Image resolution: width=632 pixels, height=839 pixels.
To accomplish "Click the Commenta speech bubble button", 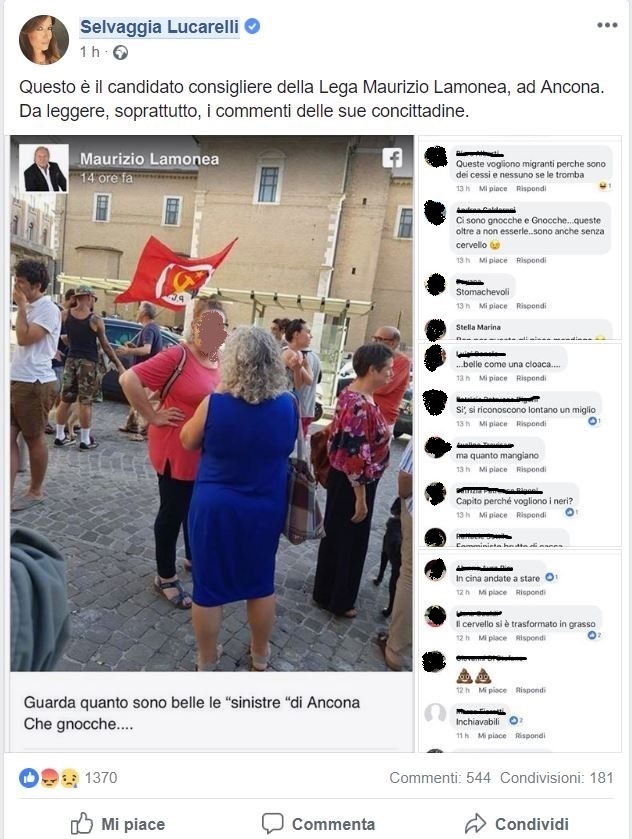I will (318, 823).
